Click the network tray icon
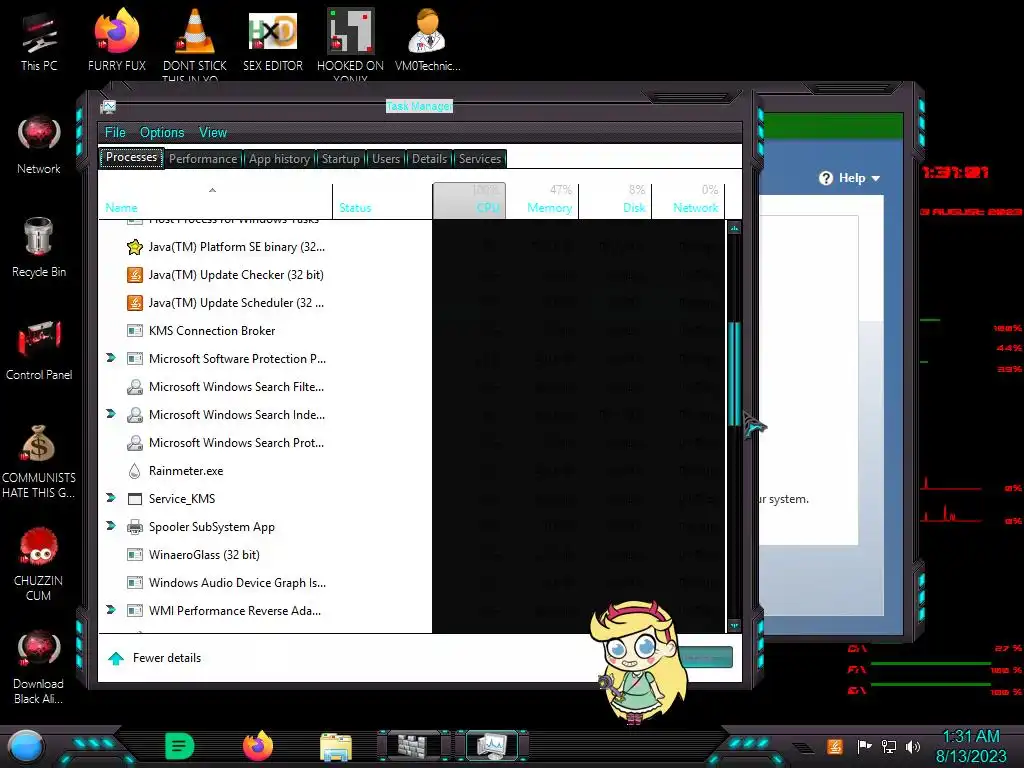Image resolution: width=1024 pixels, height=768 pixels. coord(889,746)
